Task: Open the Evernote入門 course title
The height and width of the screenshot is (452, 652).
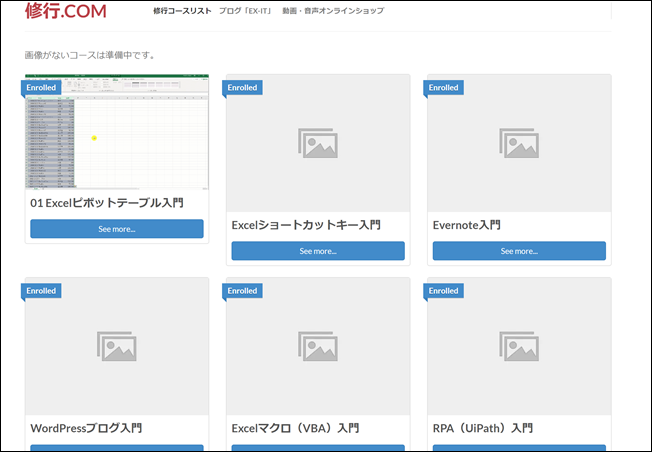Action: click(x=467, y=225)
